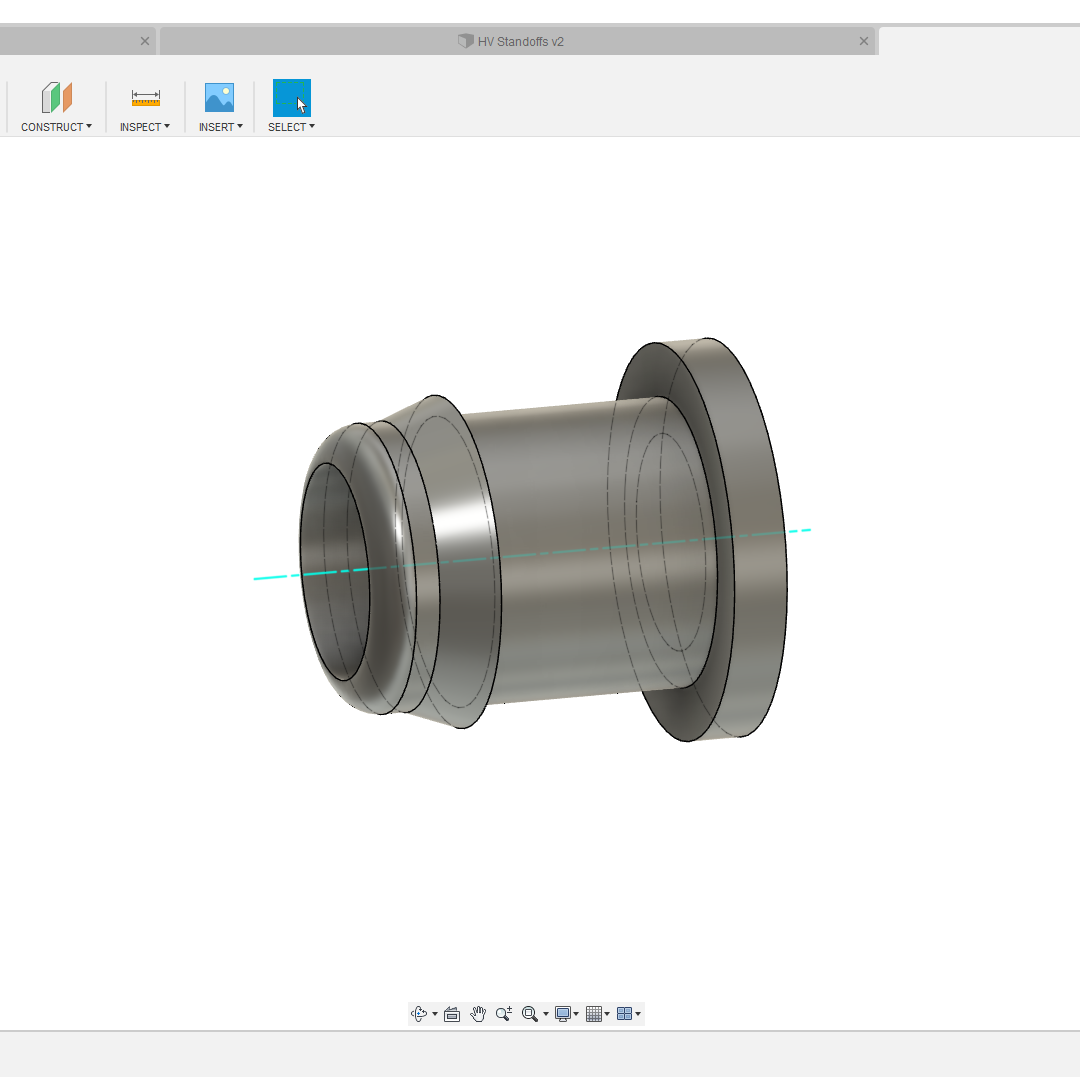This screenshot has height=1077, width=1080.
Task: Close the leftmost document tab
Action: pos(145,41)
